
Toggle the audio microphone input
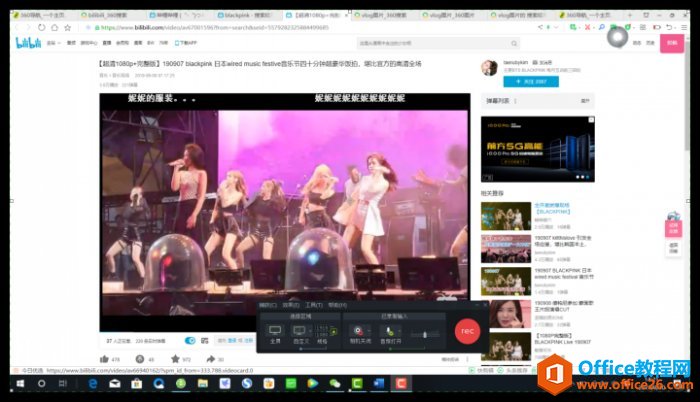coord(390,330)
